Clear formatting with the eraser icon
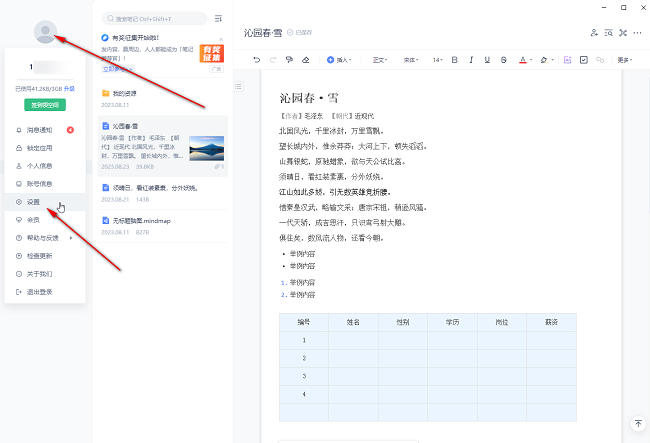The width and height of the screenshot is (650, 443). click(306, 60)
